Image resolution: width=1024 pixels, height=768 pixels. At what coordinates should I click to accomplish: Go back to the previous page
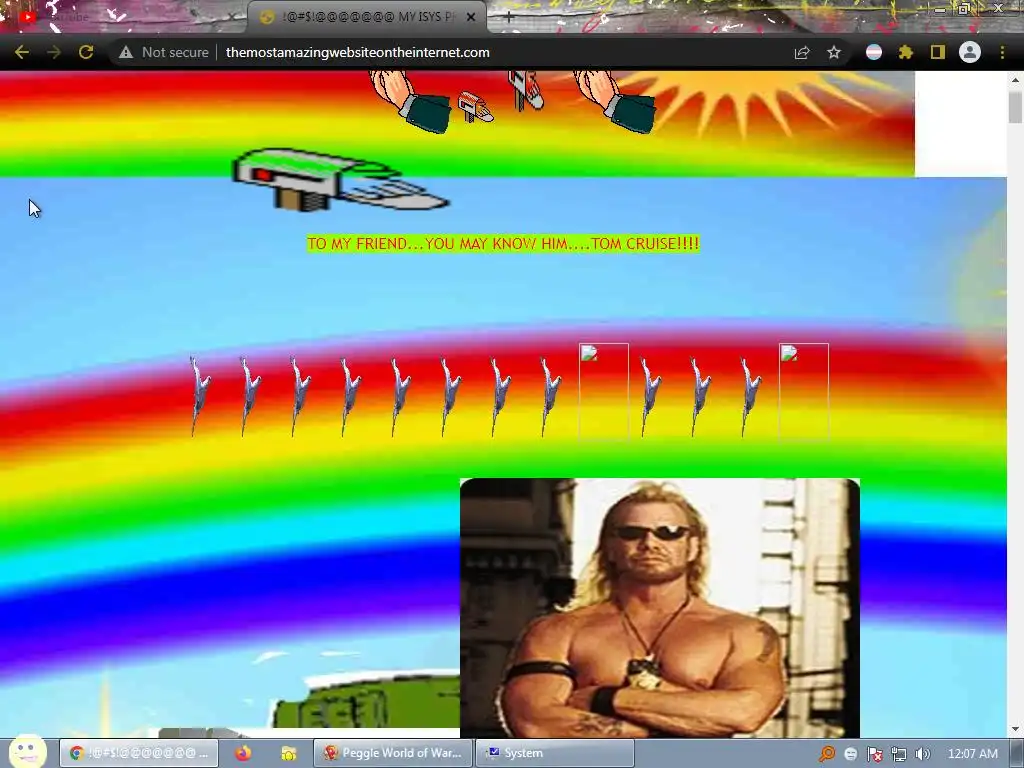point(22,52)
